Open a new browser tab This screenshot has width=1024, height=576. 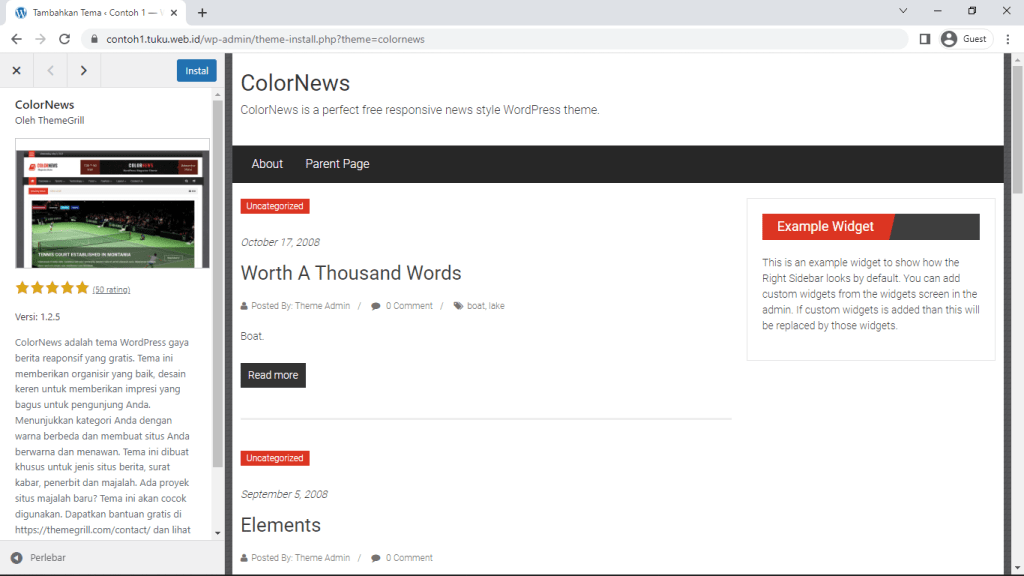tap(202, 12)
